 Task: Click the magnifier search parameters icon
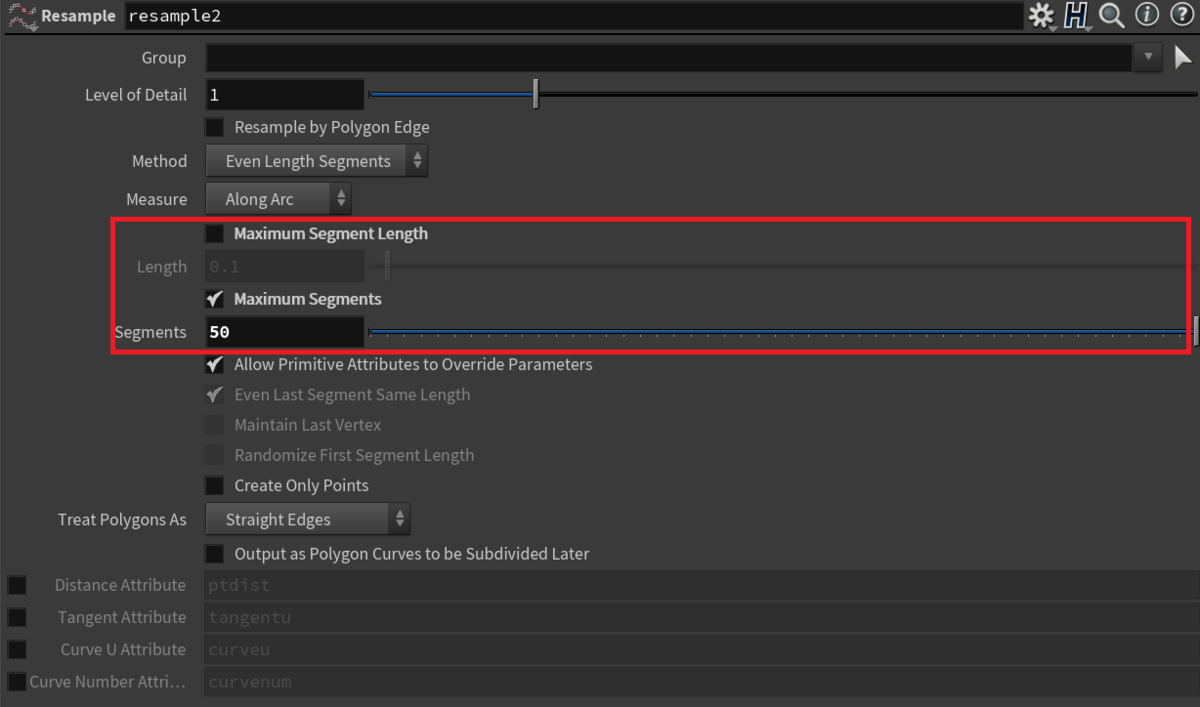[1112, 15]
